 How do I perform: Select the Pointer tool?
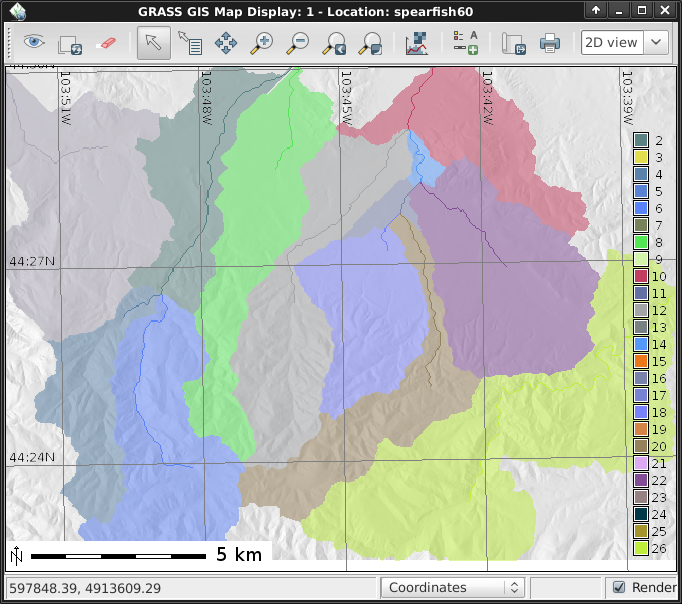click(153, 43)
